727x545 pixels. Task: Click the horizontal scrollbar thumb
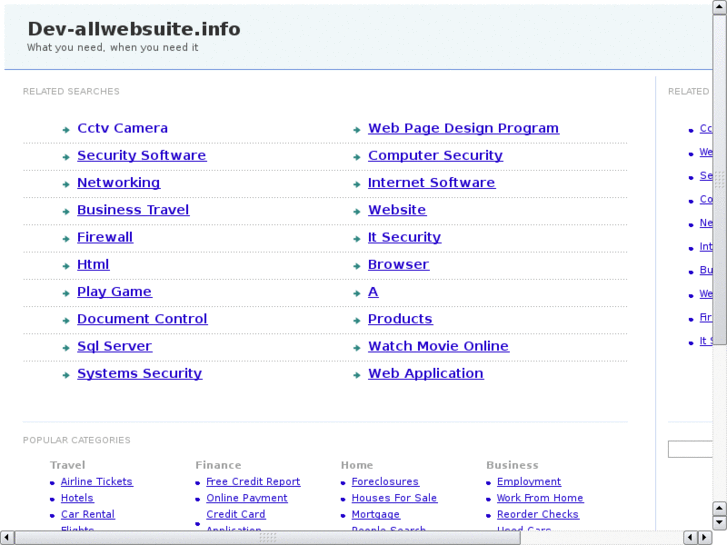pos(268,538)
